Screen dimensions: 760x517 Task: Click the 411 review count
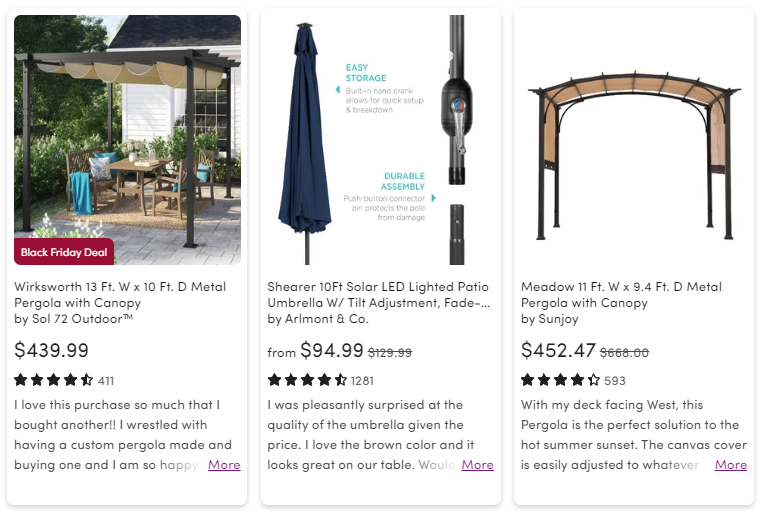click(x=106, y=381)
